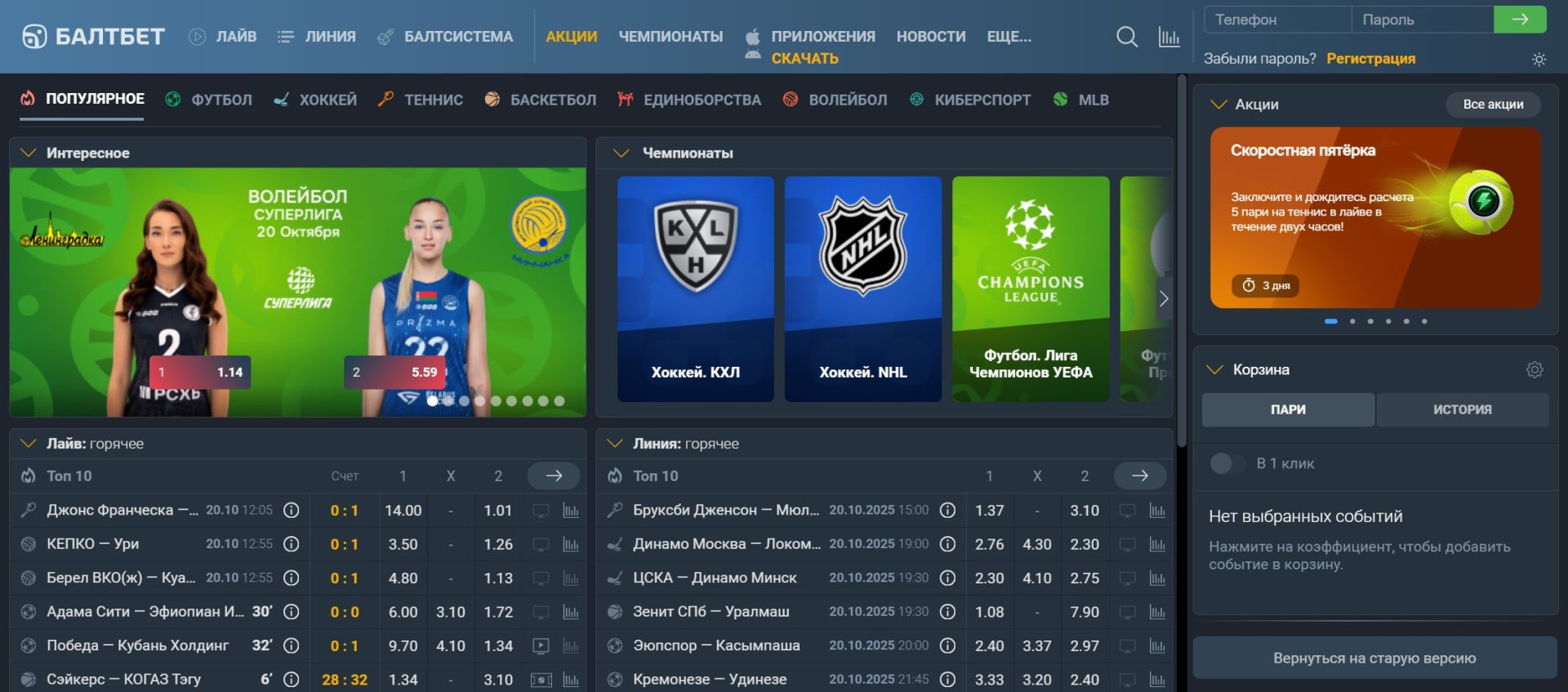Click the Baltbet logo
The image size is (1568, 692).
click(x=93, y=37)
